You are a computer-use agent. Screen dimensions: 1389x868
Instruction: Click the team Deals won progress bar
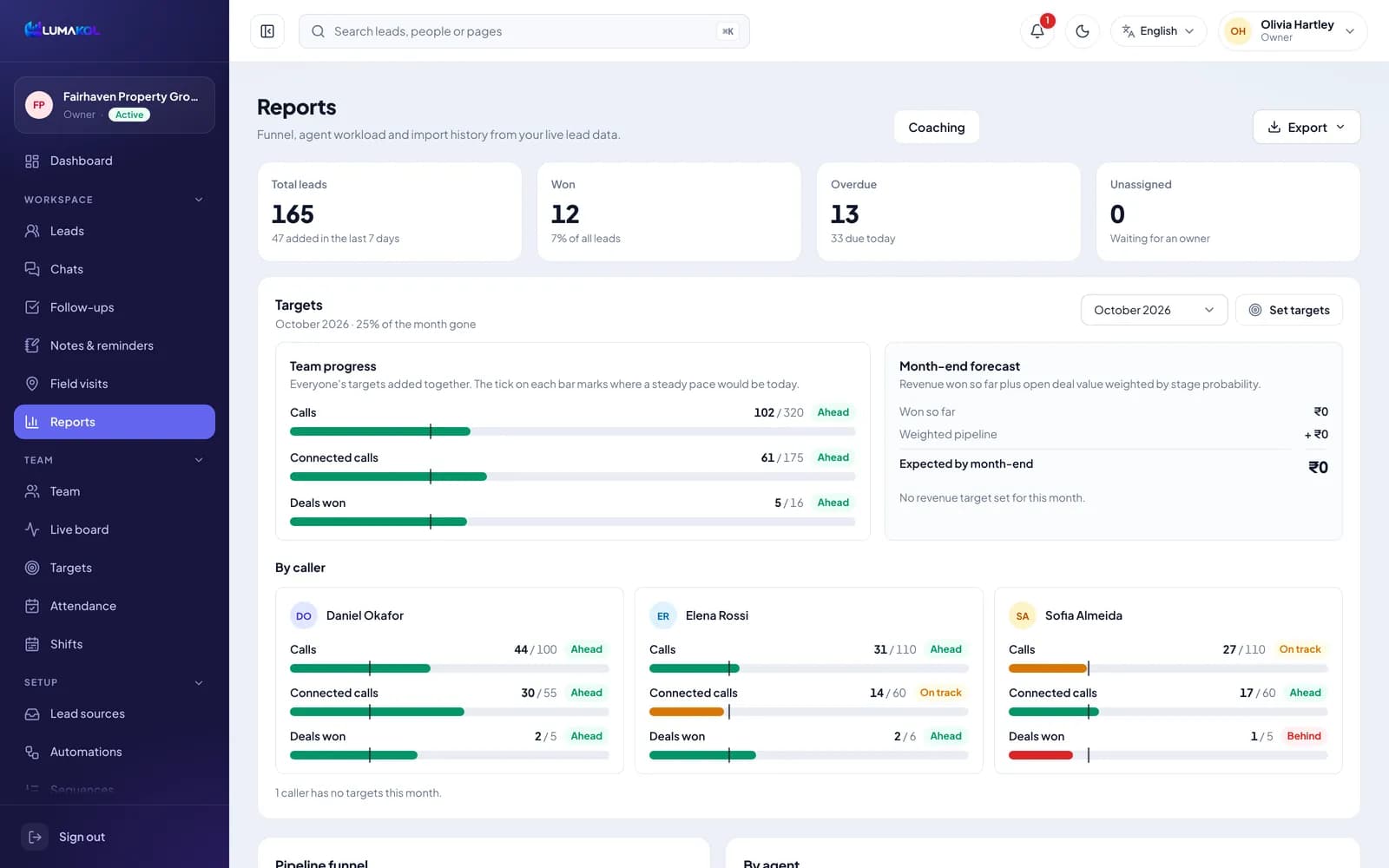(572, 522)
